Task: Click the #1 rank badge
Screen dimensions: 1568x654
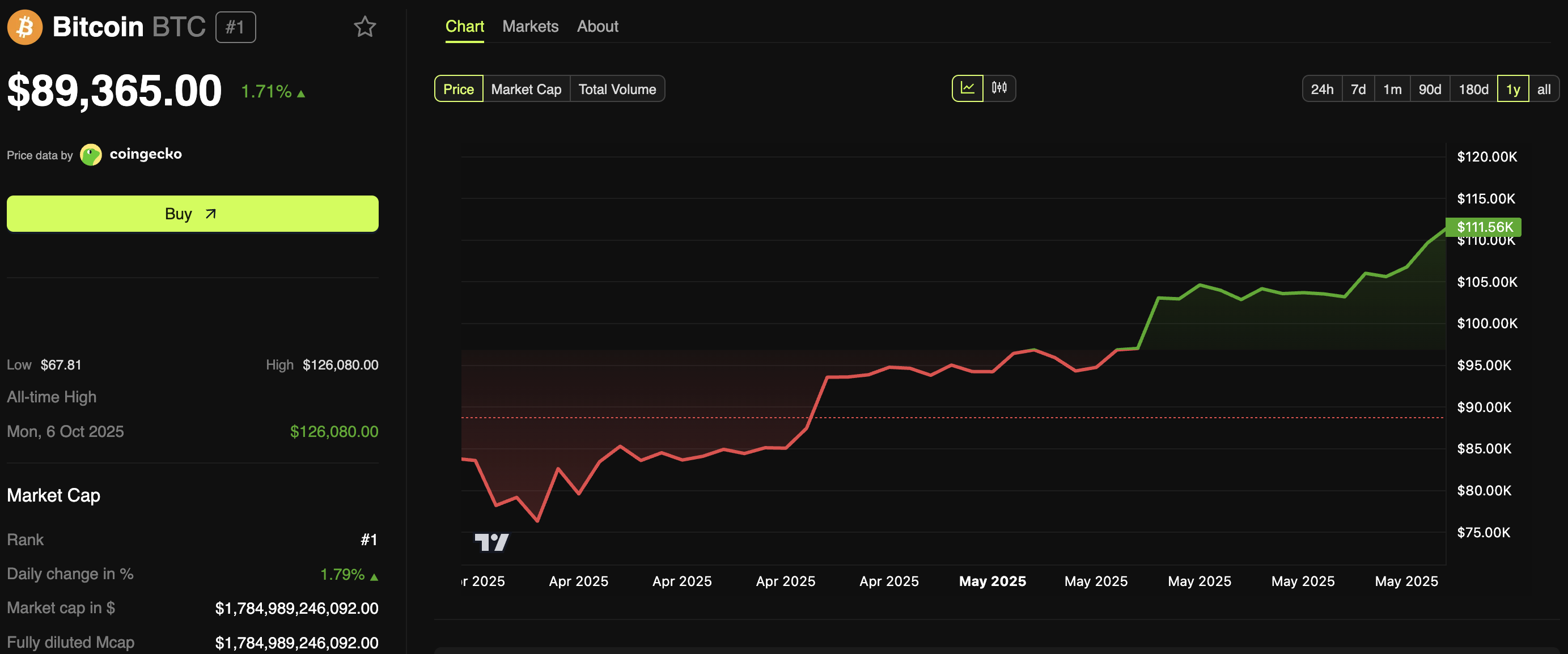Action: click(x=235, y=27)
